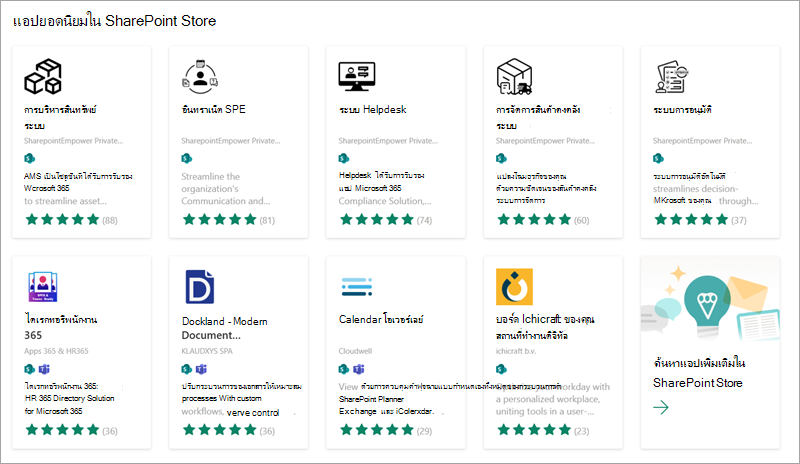Click publisher name 'Cloudwell'
This screenshot has height=464, width=800.
355,351
